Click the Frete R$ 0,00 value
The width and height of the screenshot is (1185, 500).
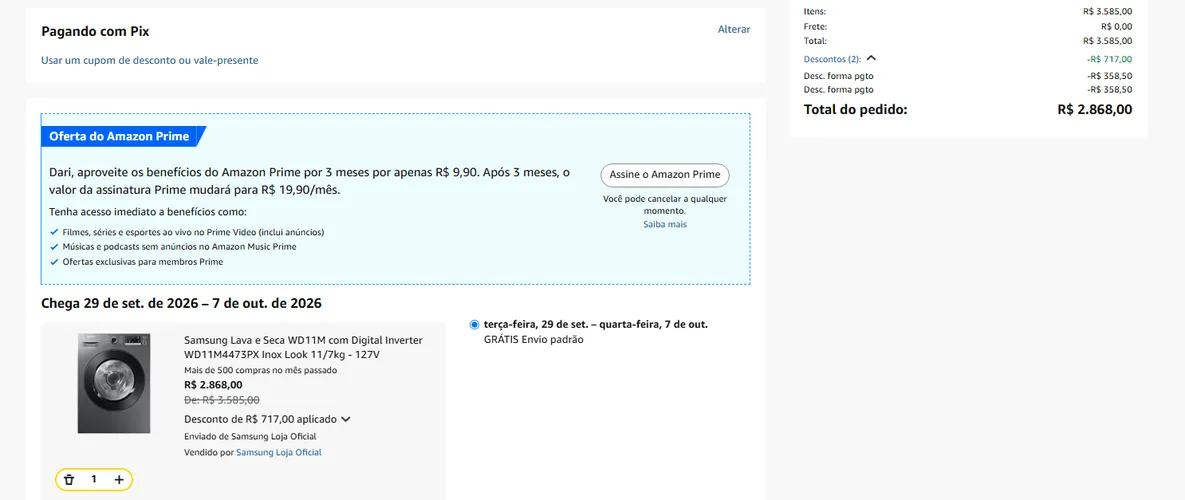point(1117,26)
